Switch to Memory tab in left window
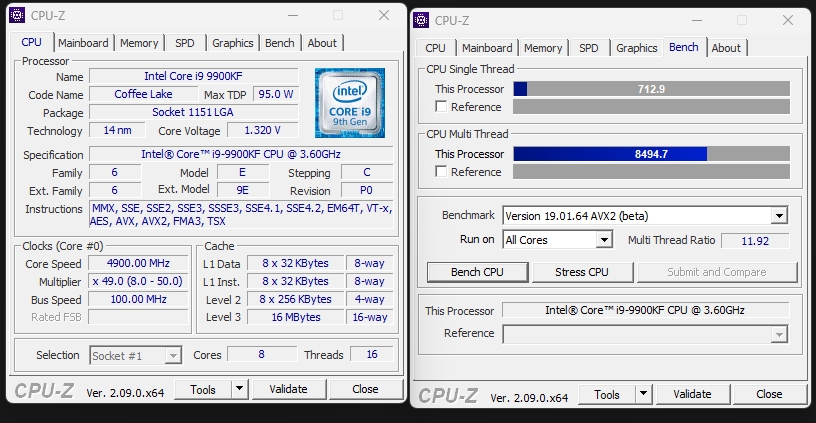This screenshot has width=816, height=423. coord(139,43)
